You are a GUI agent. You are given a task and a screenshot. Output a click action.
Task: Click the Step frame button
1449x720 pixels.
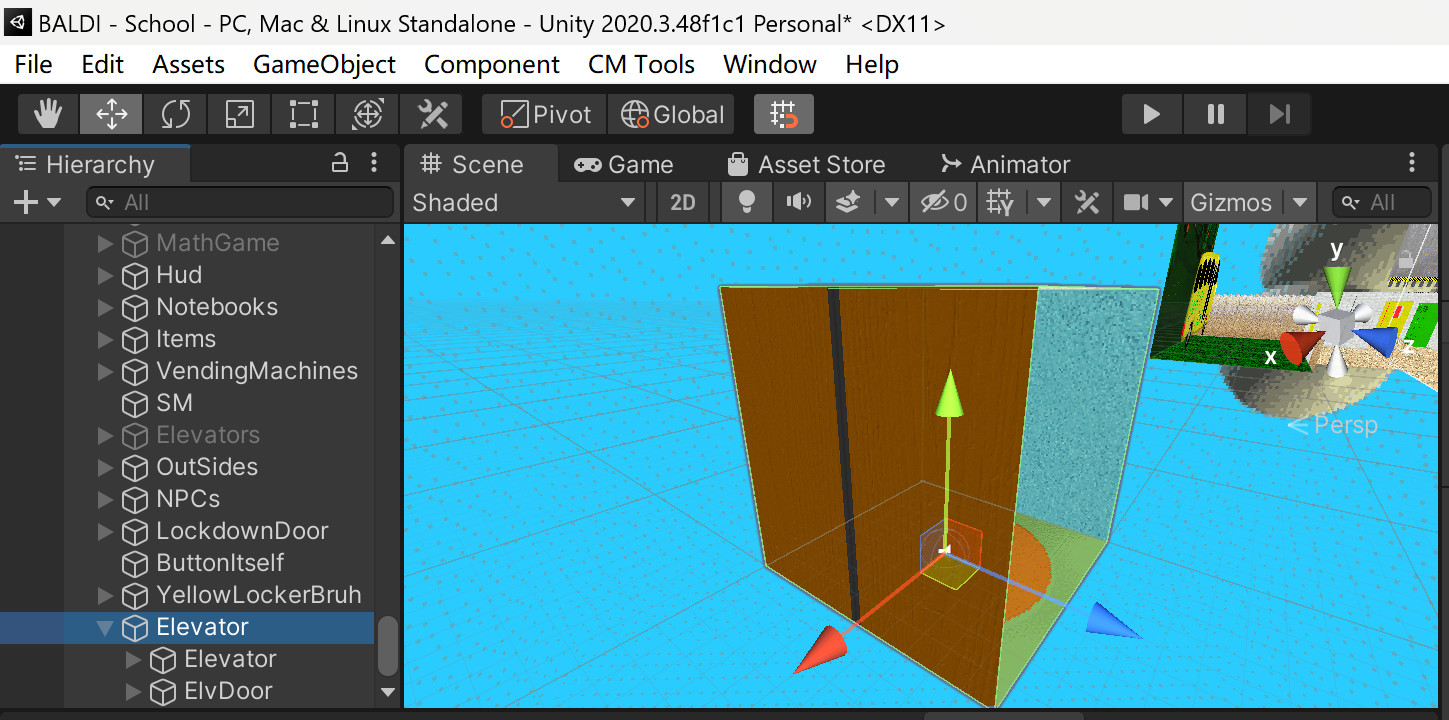click(x=1279, y=114)
